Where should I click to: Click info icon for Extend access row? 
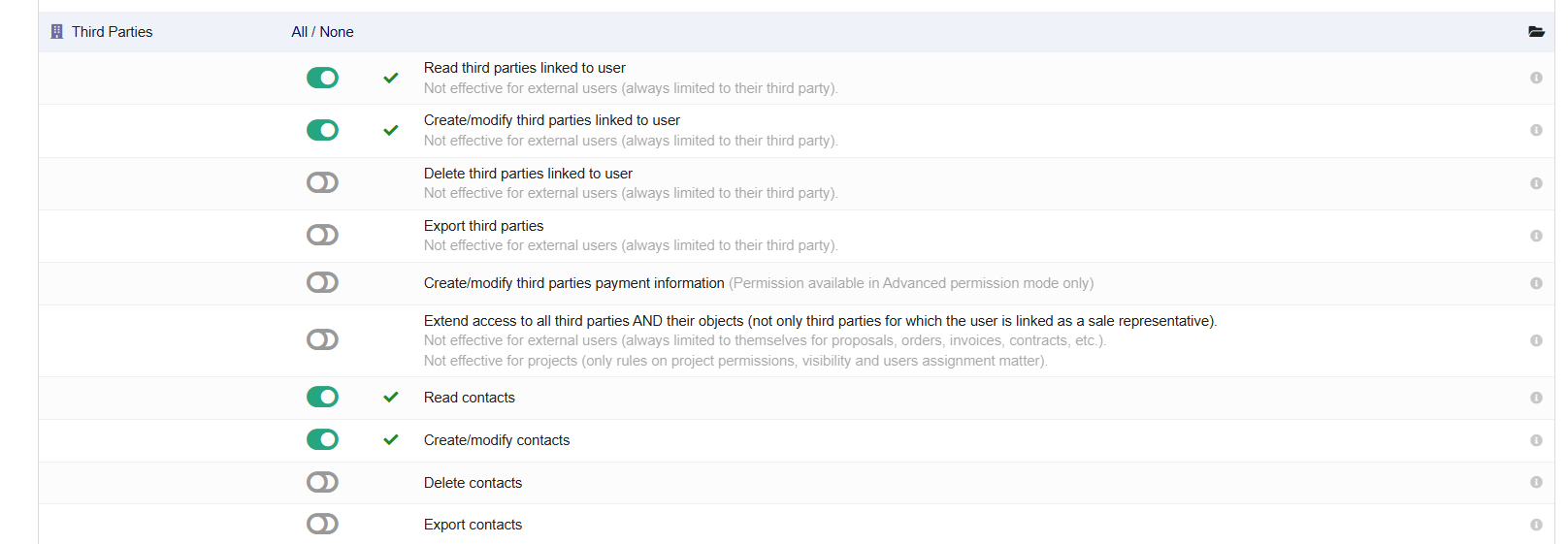click(1536, 340)
